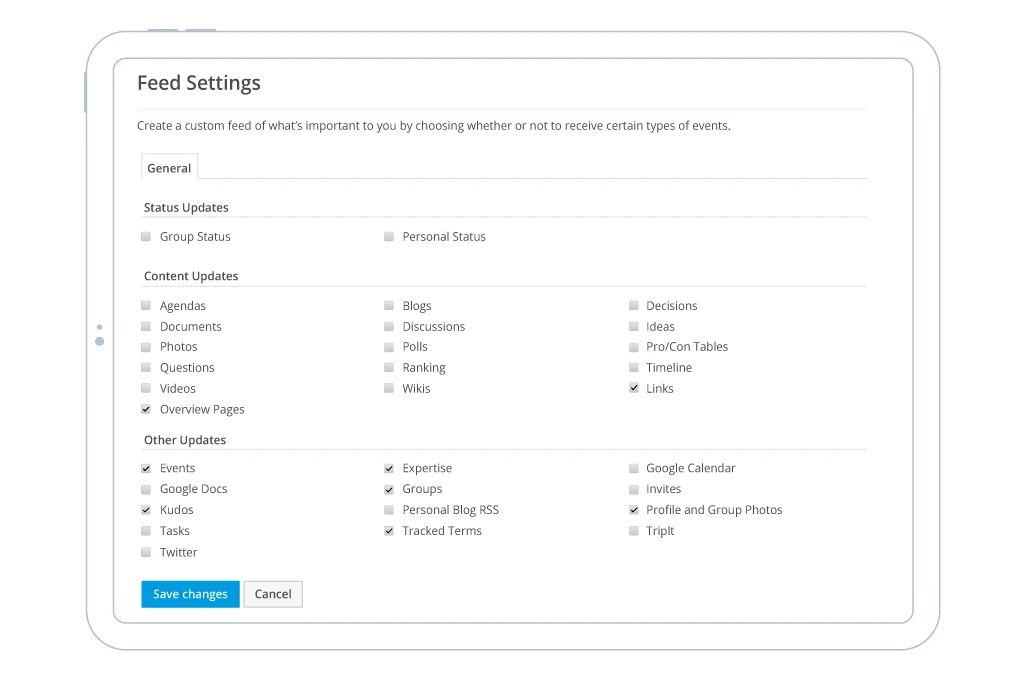Screen dimensions: 1024x678
Task: Tick the Agendas checkbox
Action: pos(146,306)
